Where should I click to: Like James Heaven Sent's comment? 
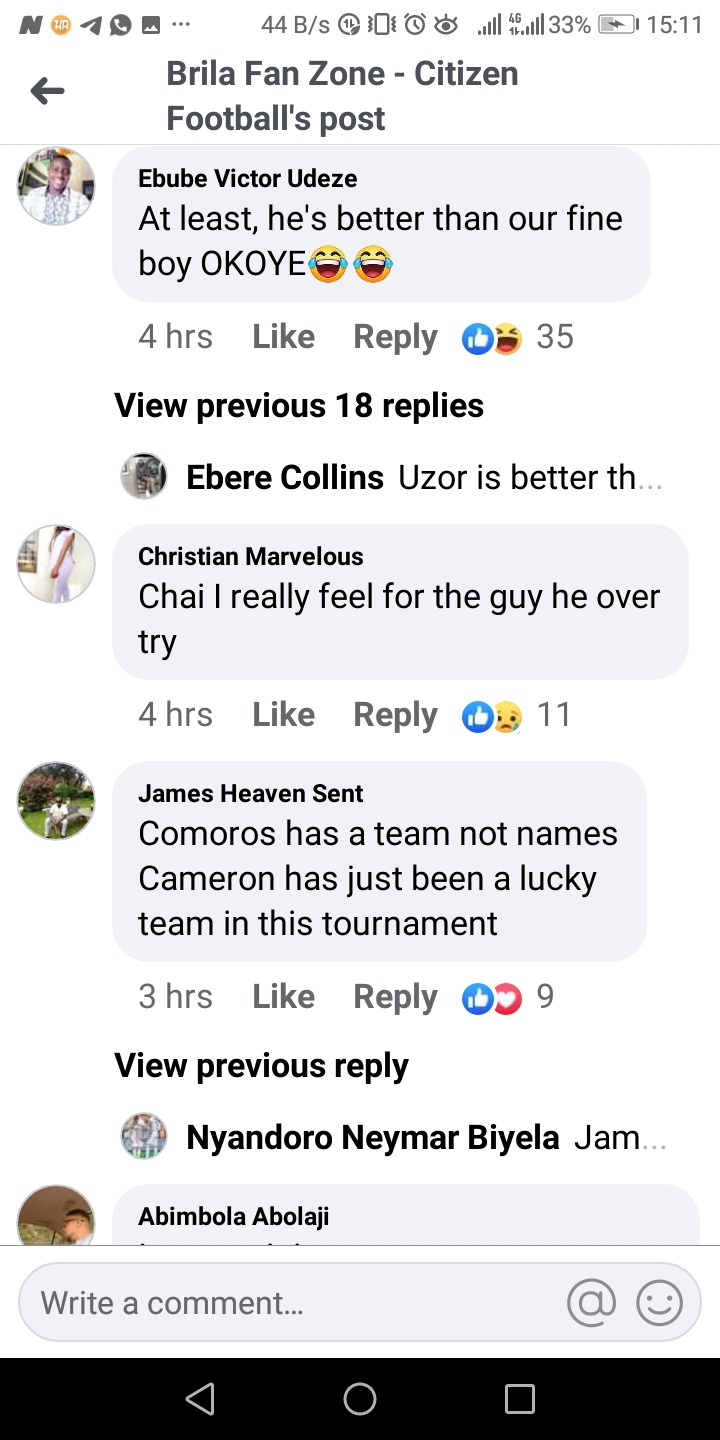[x=283, y=997]
